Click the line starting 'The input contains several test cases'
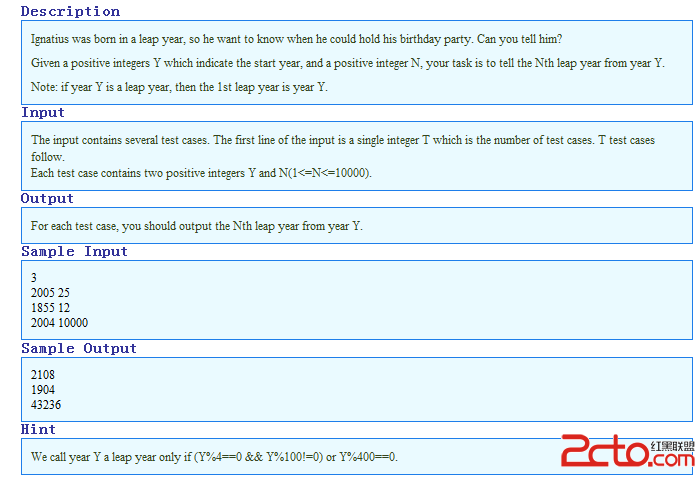Viewport: 698px width, 477px height. pyautogui.click(x=343, y=140)
